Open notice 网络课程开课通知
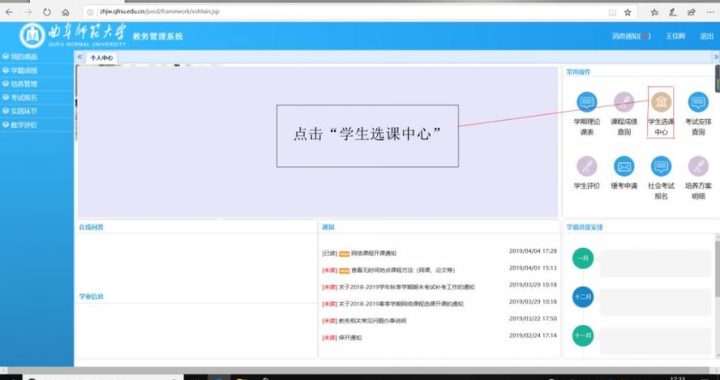Image resolution: width=720 pixels, height=380 pixels. (x=374, y=253)
